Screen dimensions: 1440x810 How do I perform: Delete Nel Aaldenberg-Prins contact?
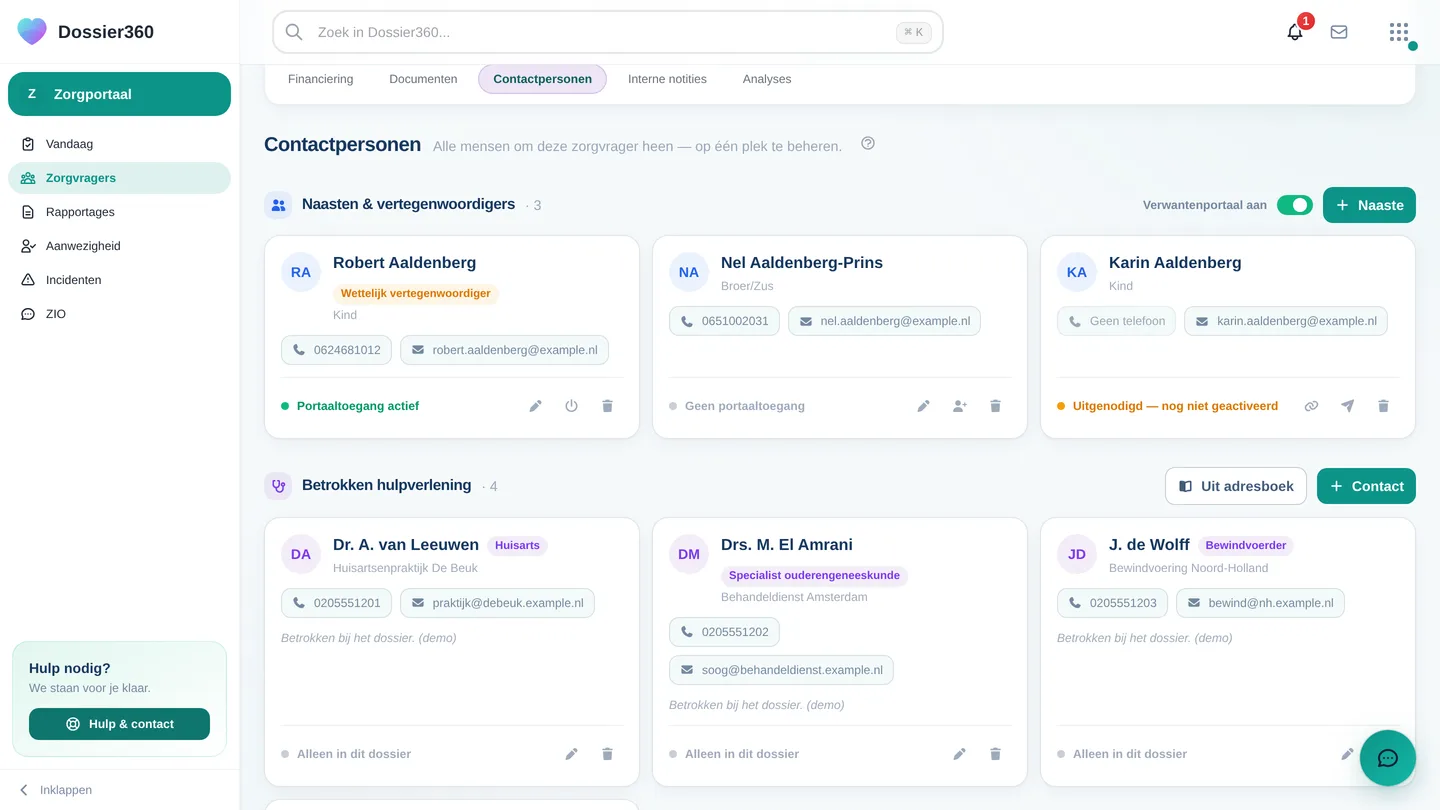click(x=995, y=406)
